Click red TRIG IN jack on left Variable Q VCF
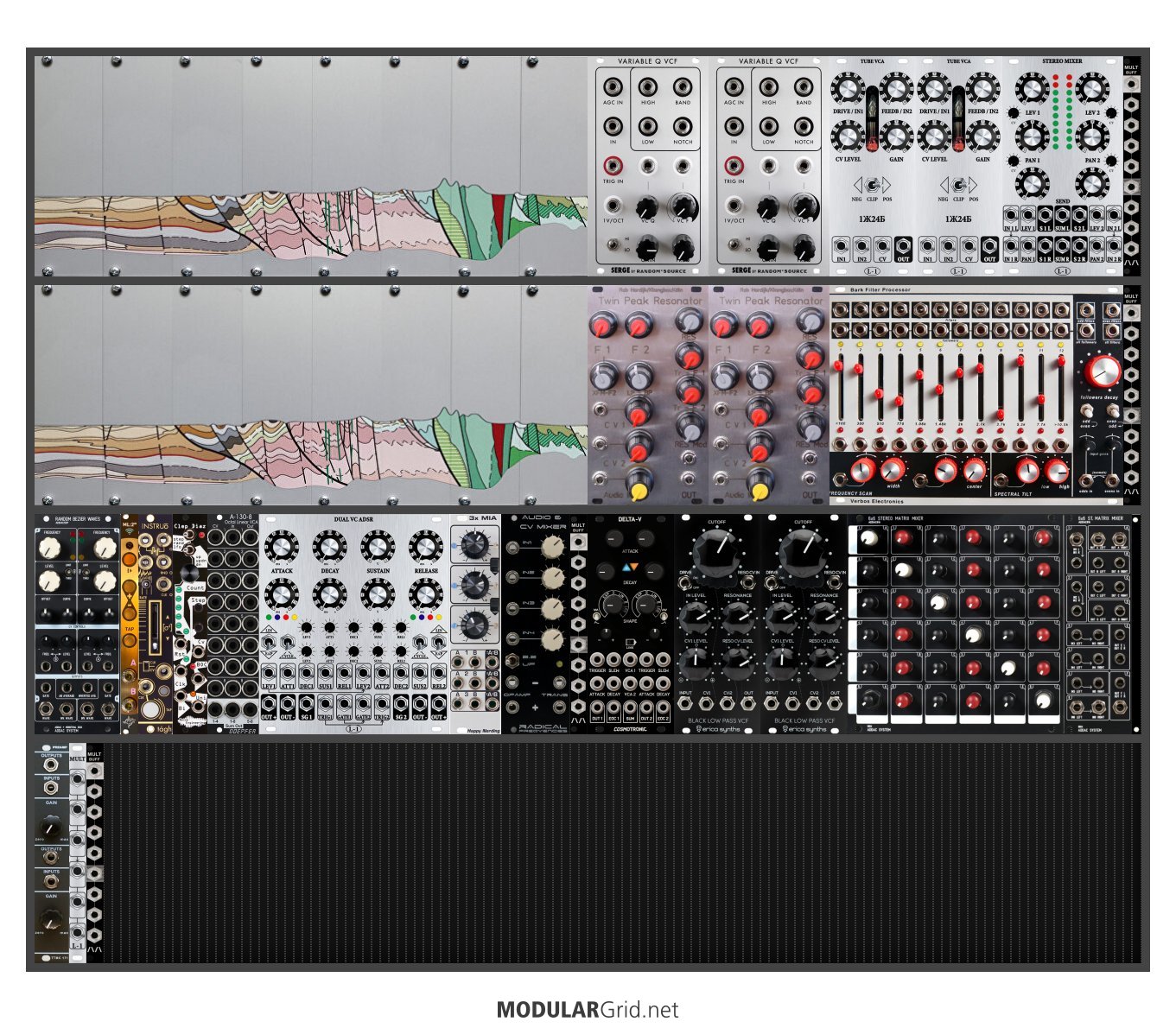 pos(613,165)
